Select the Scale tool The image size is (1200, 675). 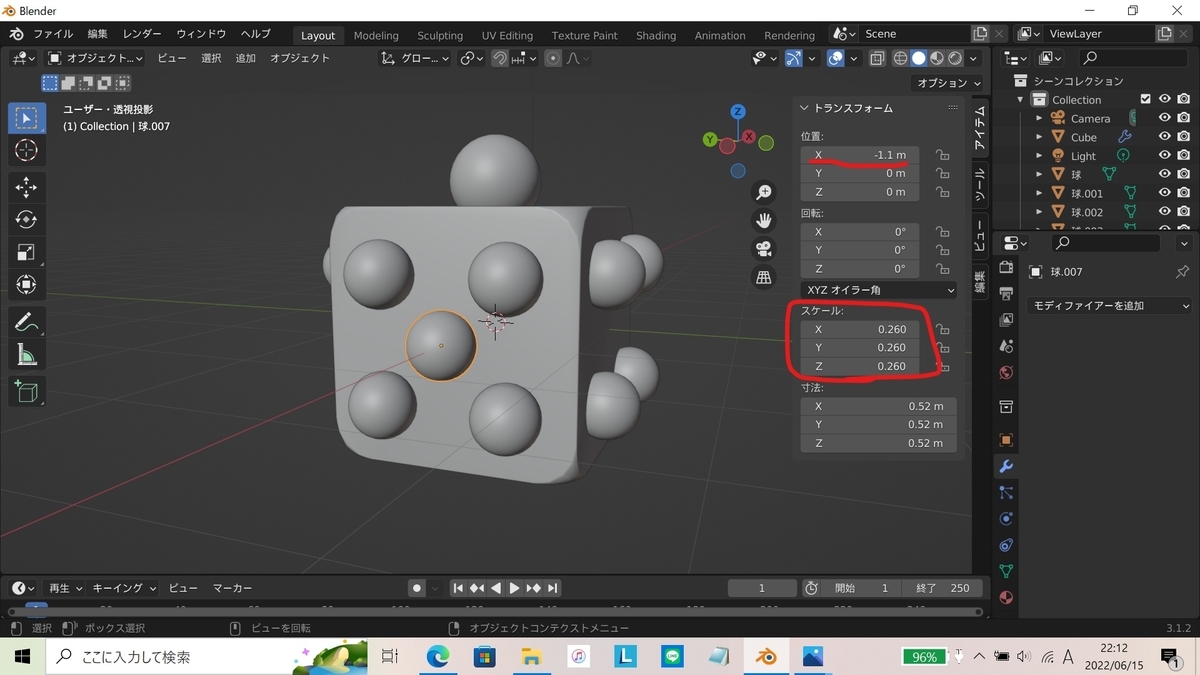pos(27,253)
